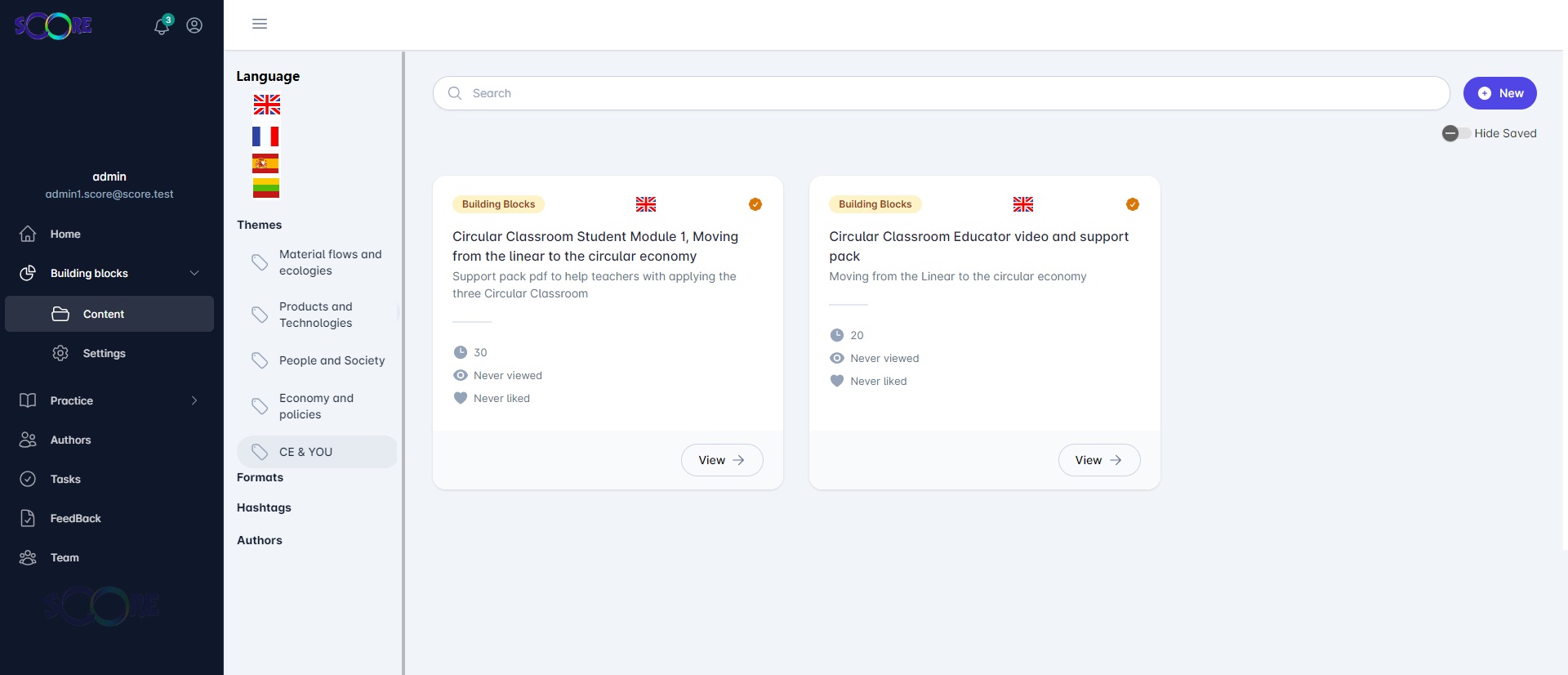Select the English flag language filter

coord(266,105)
